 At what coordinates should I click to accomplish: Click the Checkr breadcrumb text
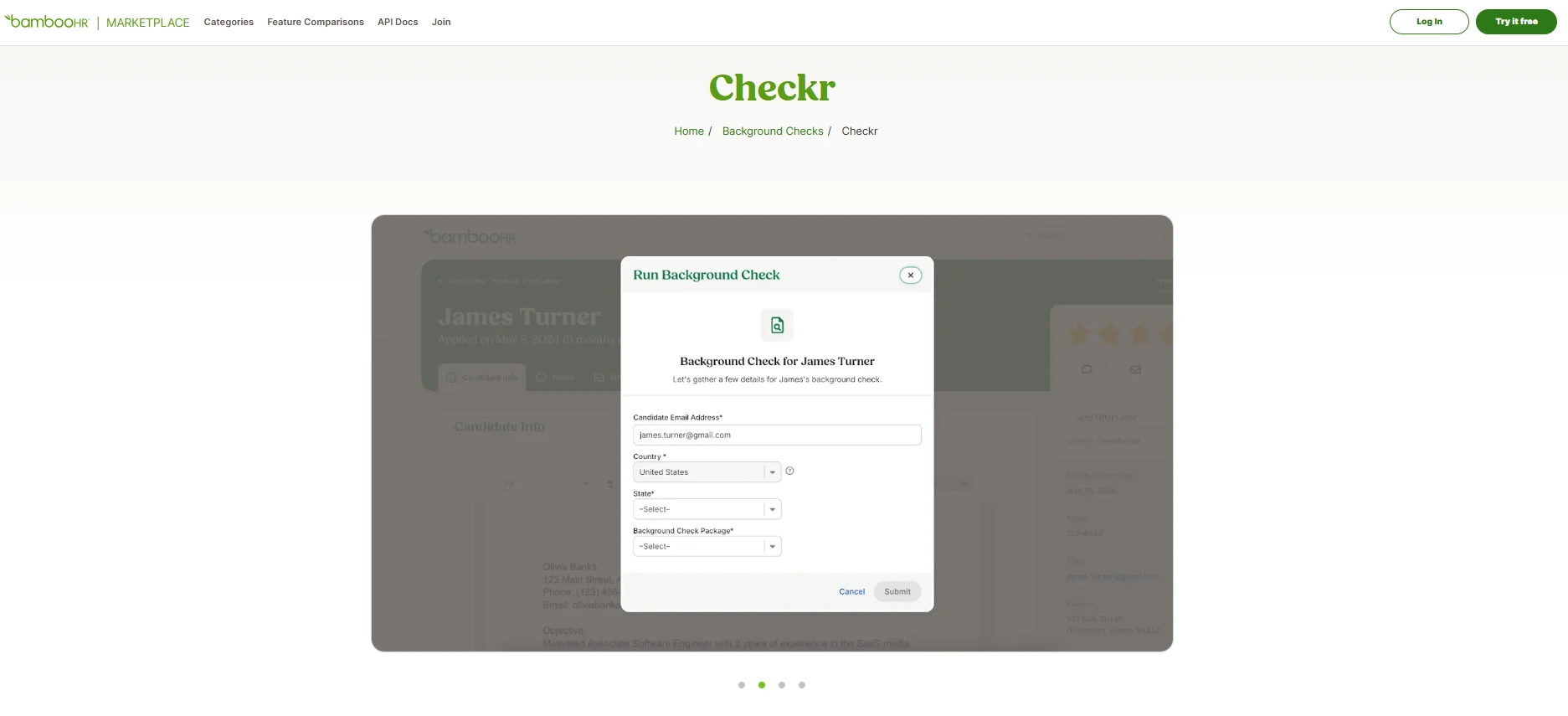pos(860,131)
